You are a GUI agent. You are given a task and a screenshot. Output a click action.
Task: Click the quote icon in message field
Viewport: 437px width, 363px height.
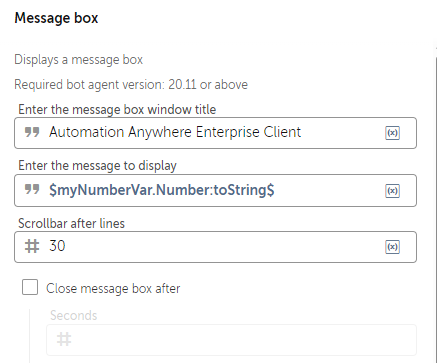tap(32, 190)
